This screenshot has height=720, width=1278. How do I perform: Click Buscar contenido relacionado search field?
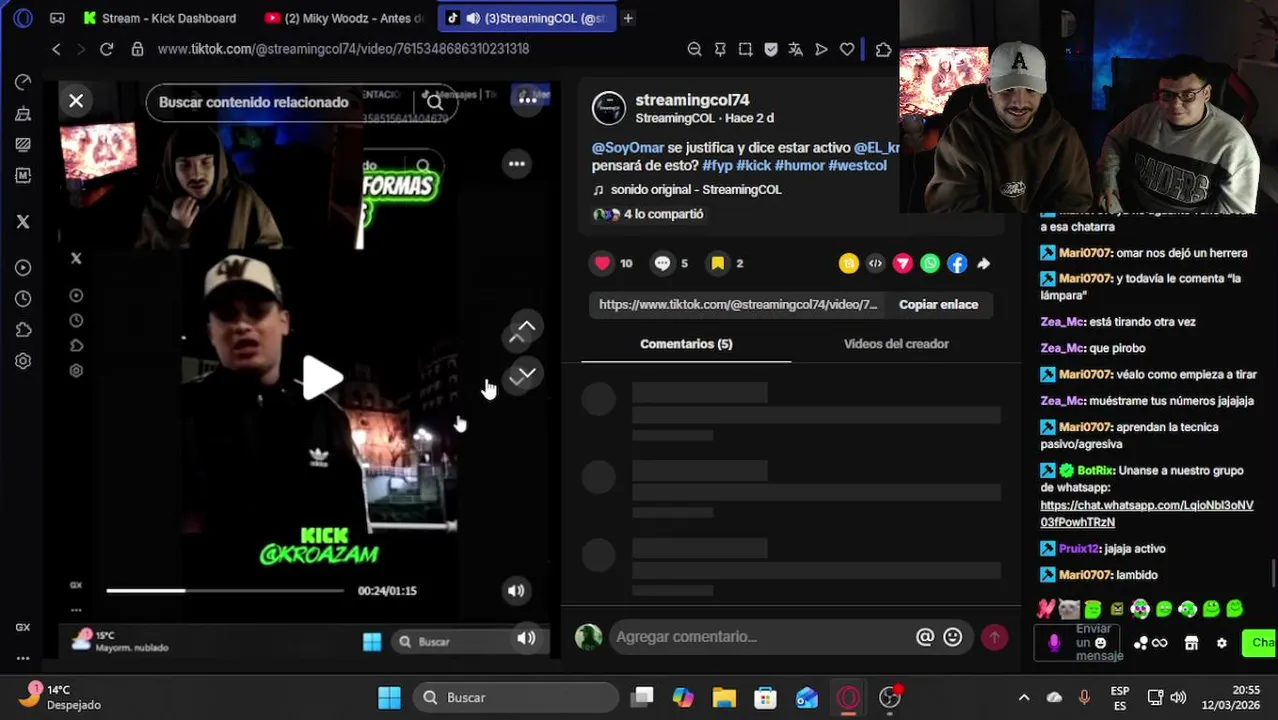pyautogui.click(x=300, y=102)
